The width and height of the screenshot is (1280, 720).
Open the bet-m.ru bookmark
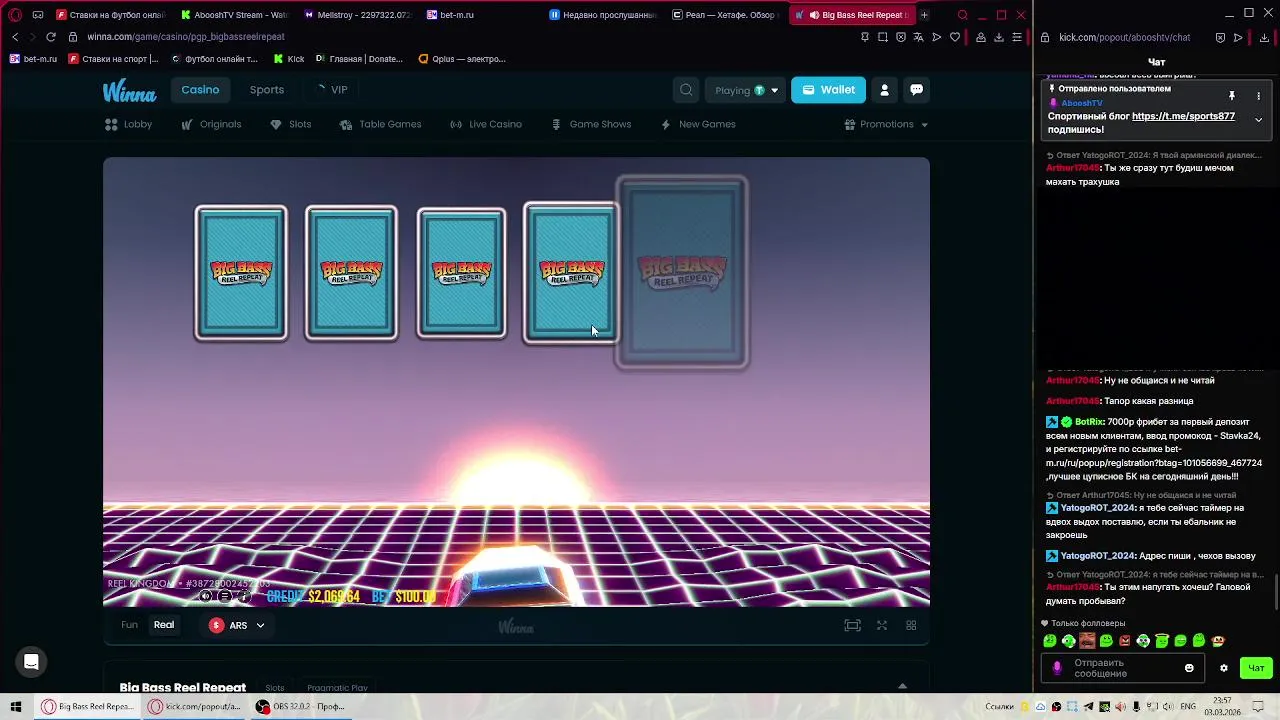click(33, 59)
